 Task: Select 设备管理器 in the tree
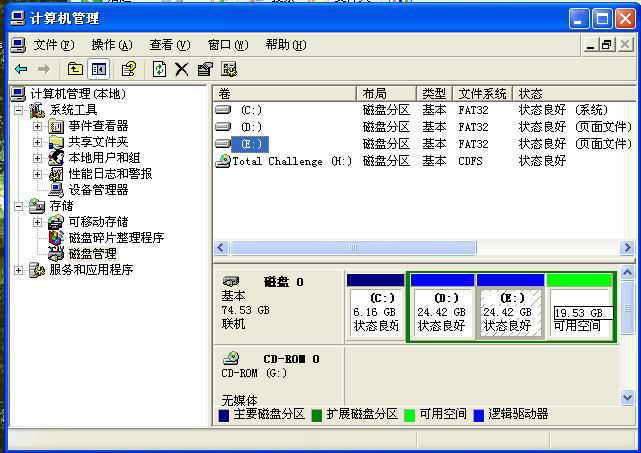pyautogui.click(x=97, y=190)
